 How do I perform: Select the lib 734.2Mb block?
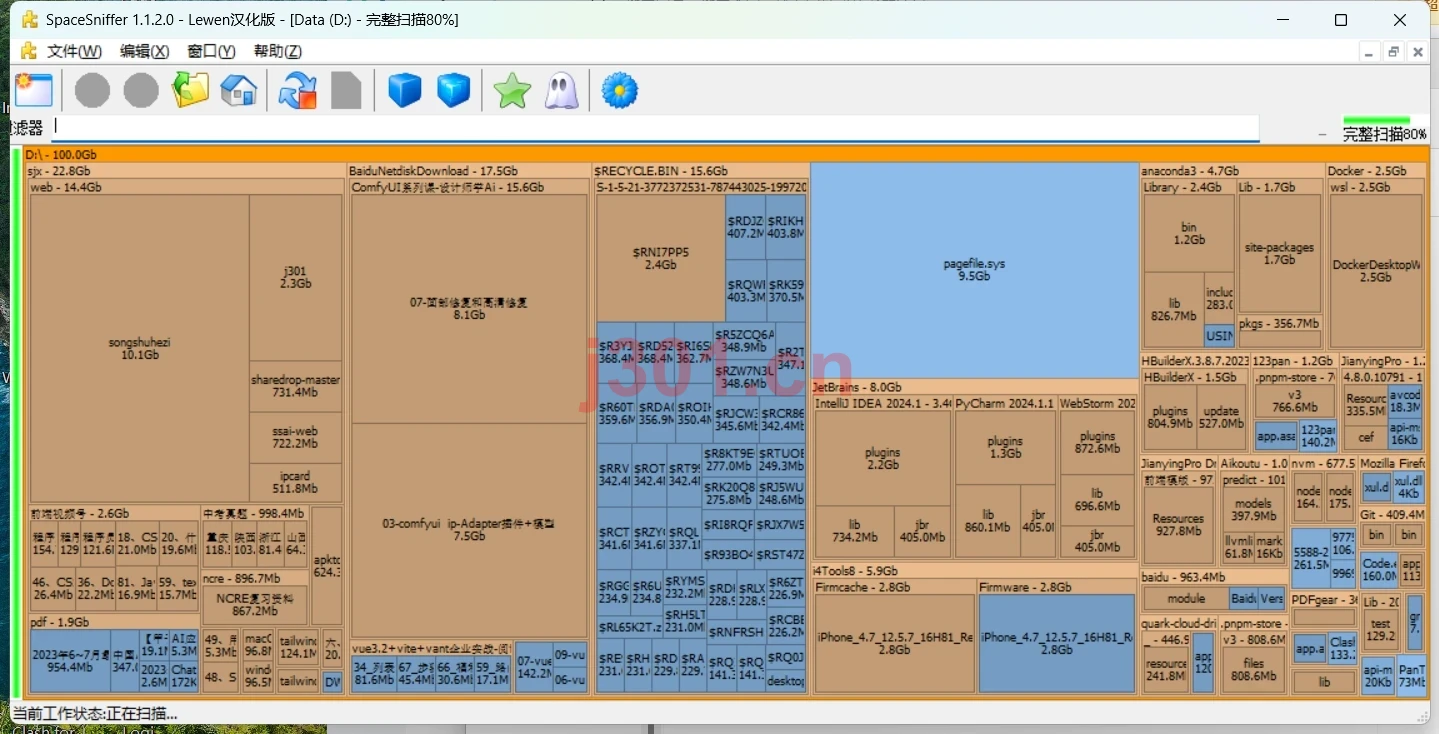pos(854,530)
